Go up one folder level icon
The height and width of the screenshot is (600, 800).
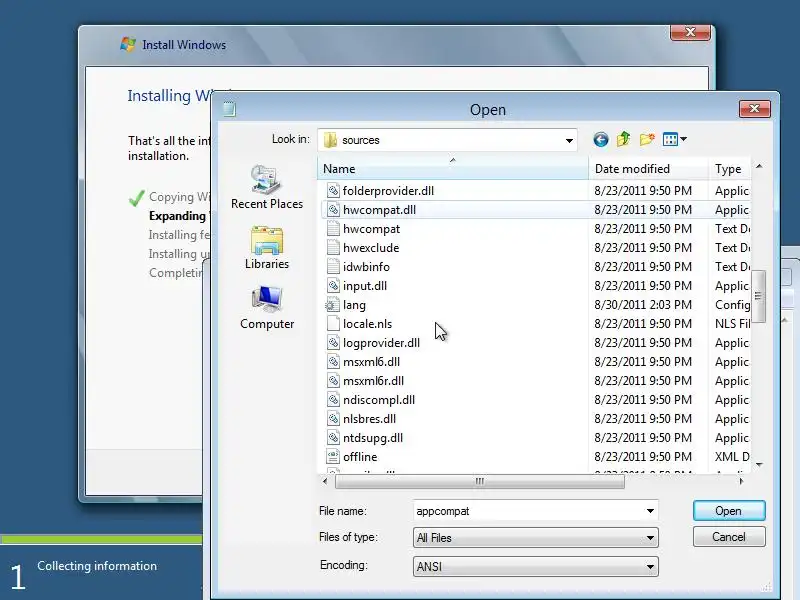click(x=623, y=139)
